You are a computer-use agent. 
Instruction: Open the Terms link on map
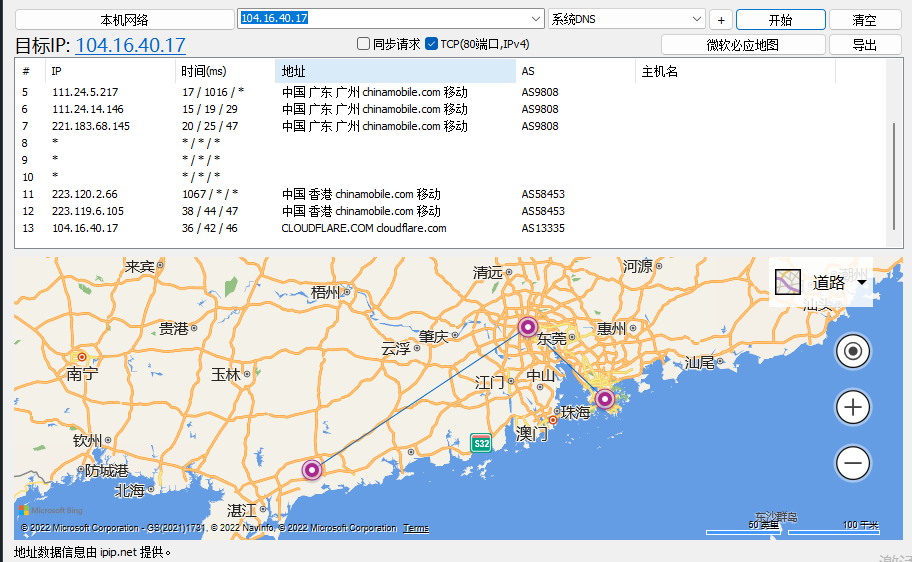pyautogui.click(x=416, y=528)
